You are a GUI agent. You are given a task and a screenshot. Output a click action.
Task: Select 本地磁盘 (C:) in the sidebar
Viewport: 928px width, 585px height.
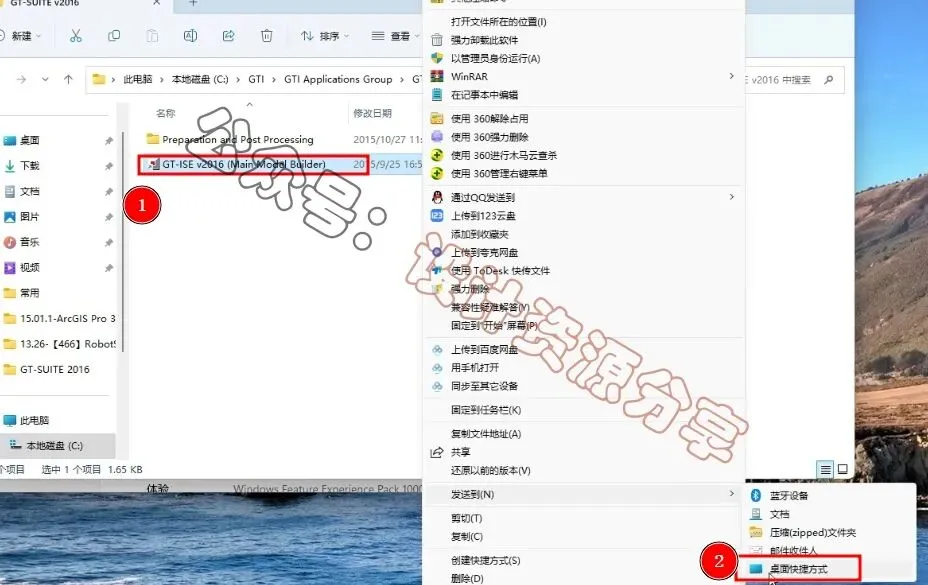click(54, 446)
